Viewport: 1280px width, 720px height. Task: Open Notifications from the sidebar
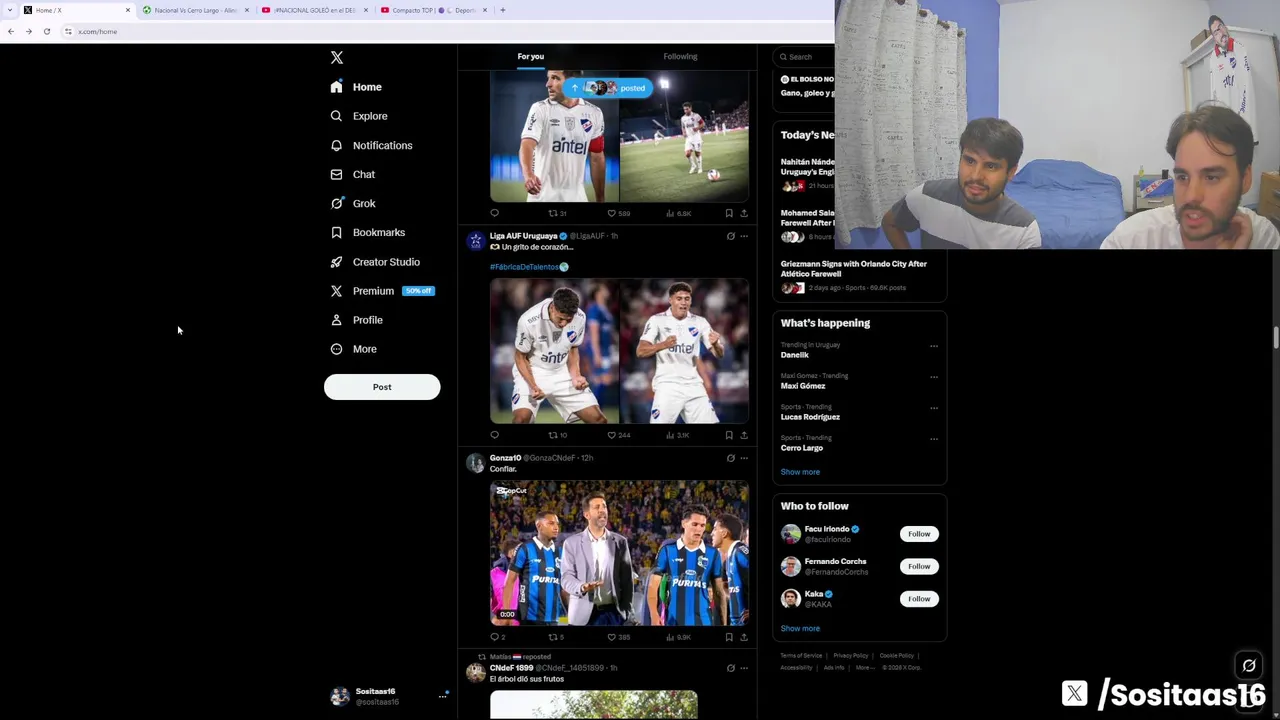pyautogui.click(x=371, y=146)
